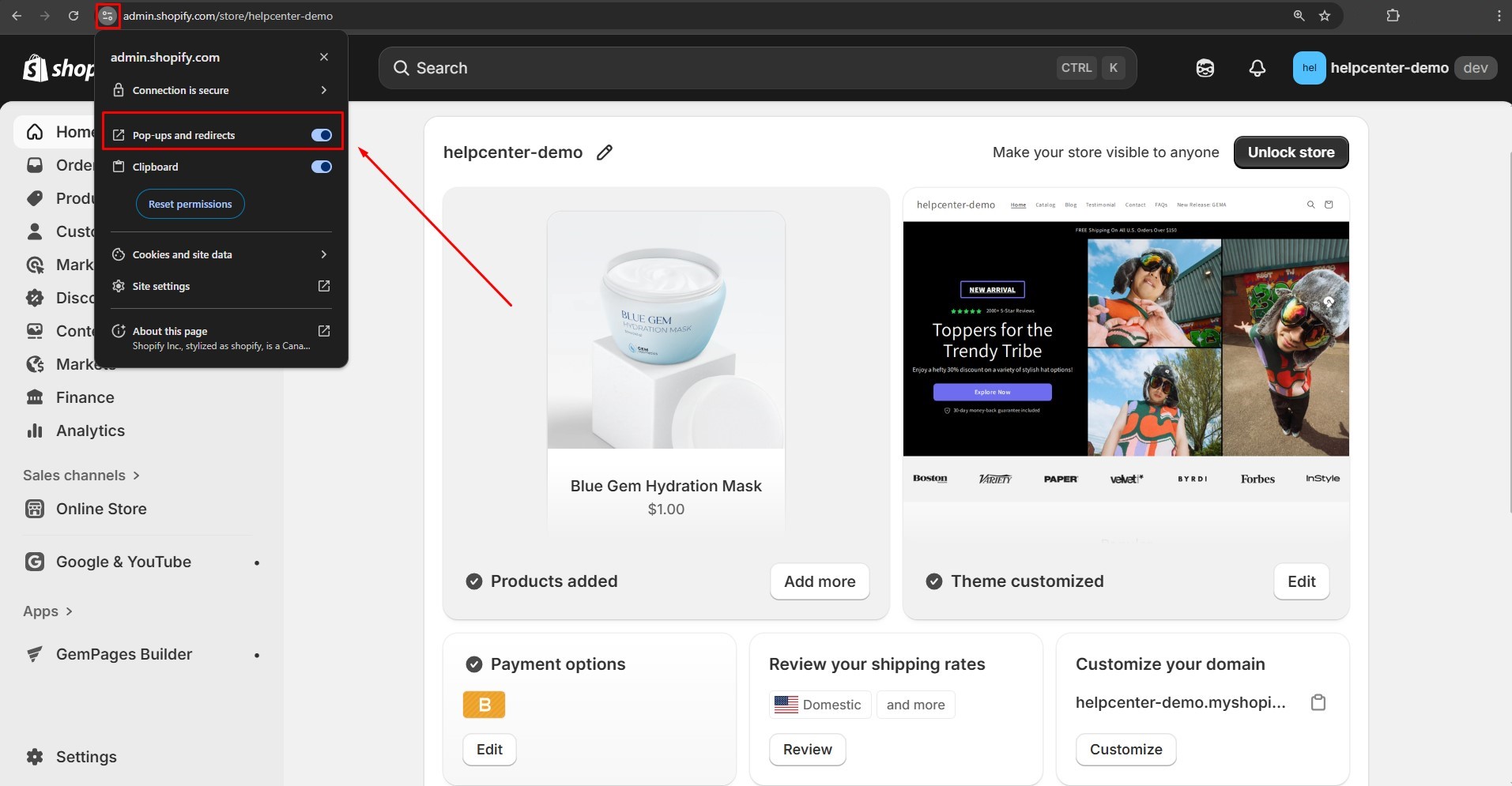The width and height of the screenshot is (1512, 786).
Task: Click the Unlock store button
Action: (x=1291, y=152)
